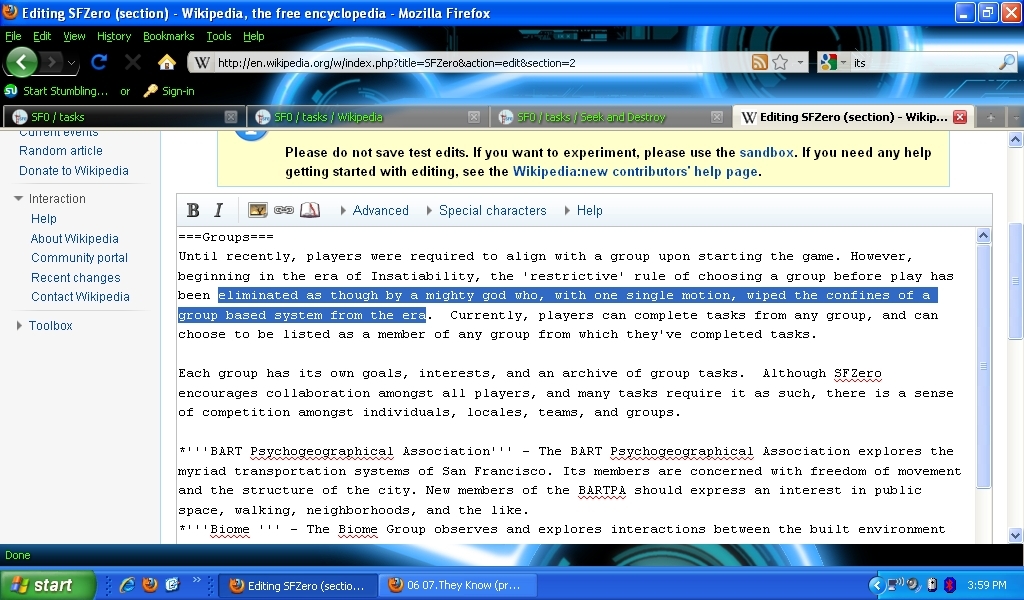Switch to the 'SF0 / tasks' tab
This screenshot has width=1024, height=600.
(122, 117)
